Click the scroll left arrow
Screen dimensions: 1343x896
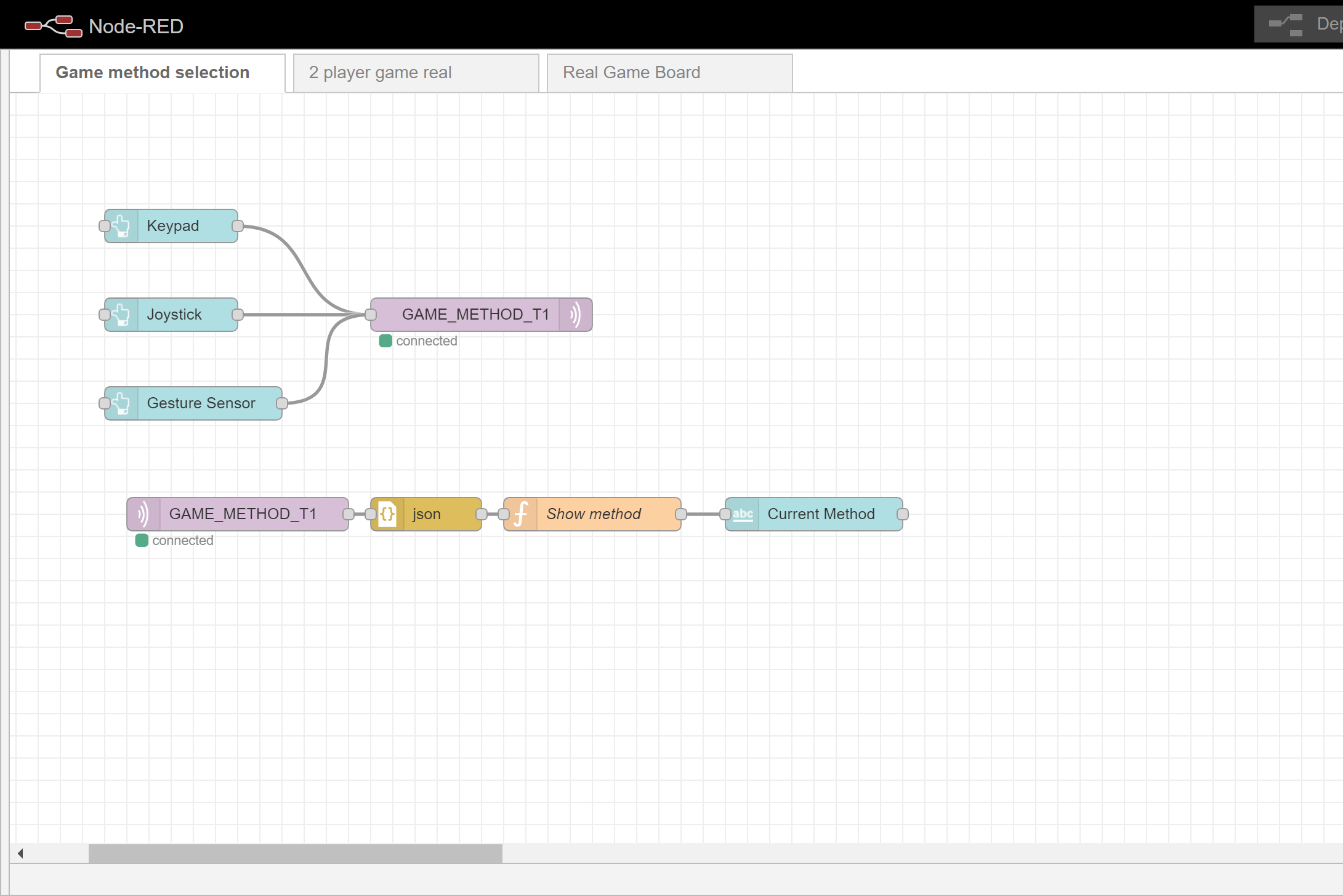pos(20,854)
